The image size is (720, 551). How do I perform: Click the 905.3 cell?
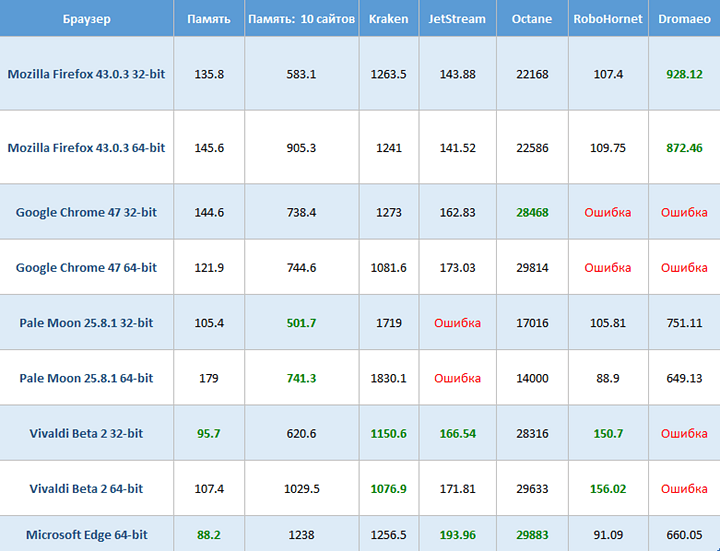point(302,148)
